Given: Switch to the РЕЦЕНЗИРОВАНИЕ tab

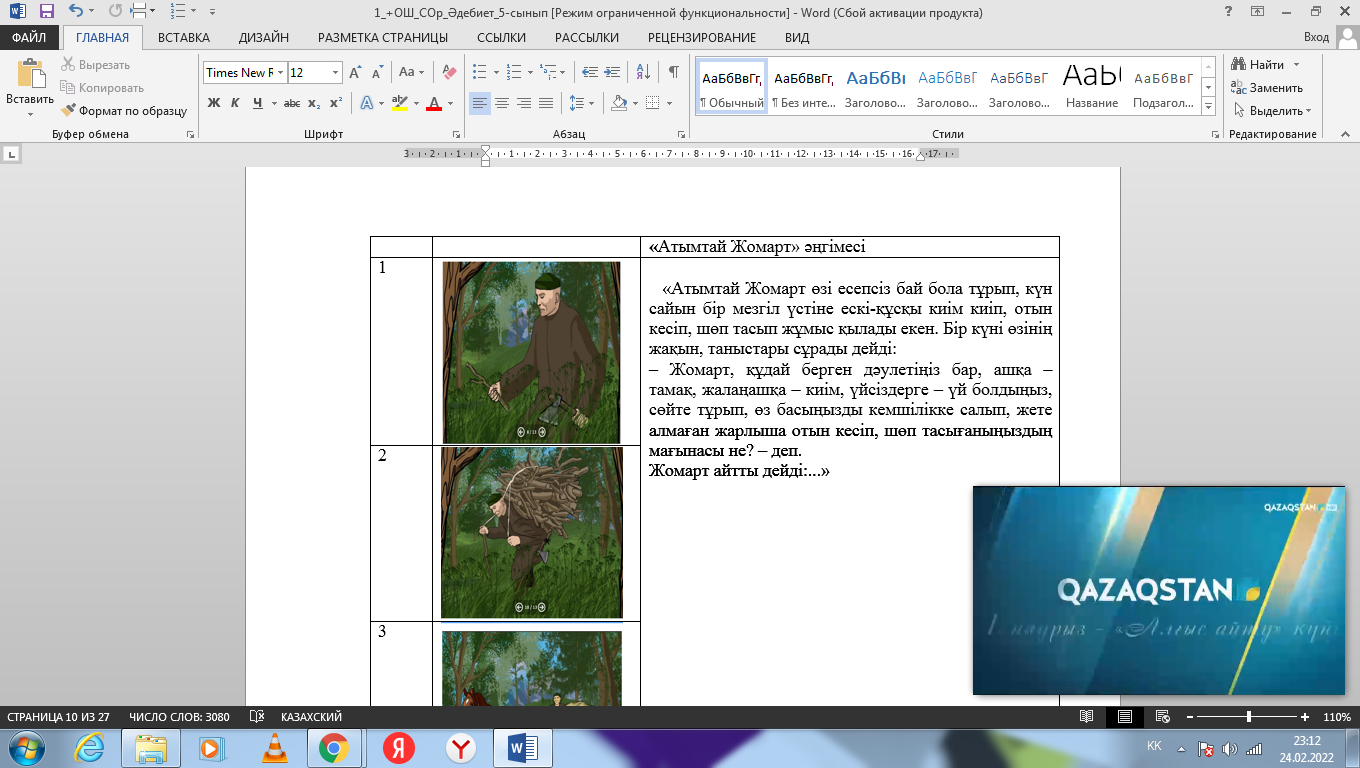Looking at the screenshot, I should (x=701, y=37).
